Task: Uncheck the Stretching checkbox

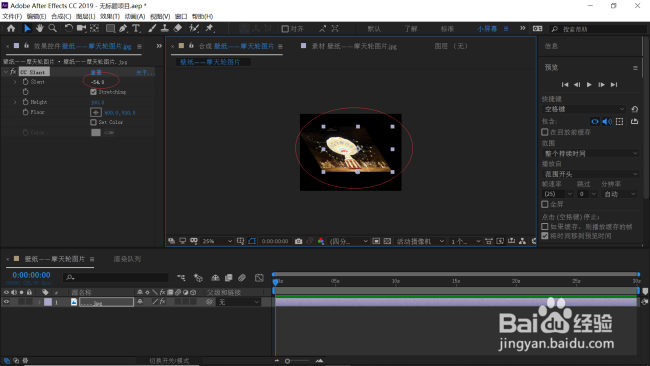Action: [93, 92]
